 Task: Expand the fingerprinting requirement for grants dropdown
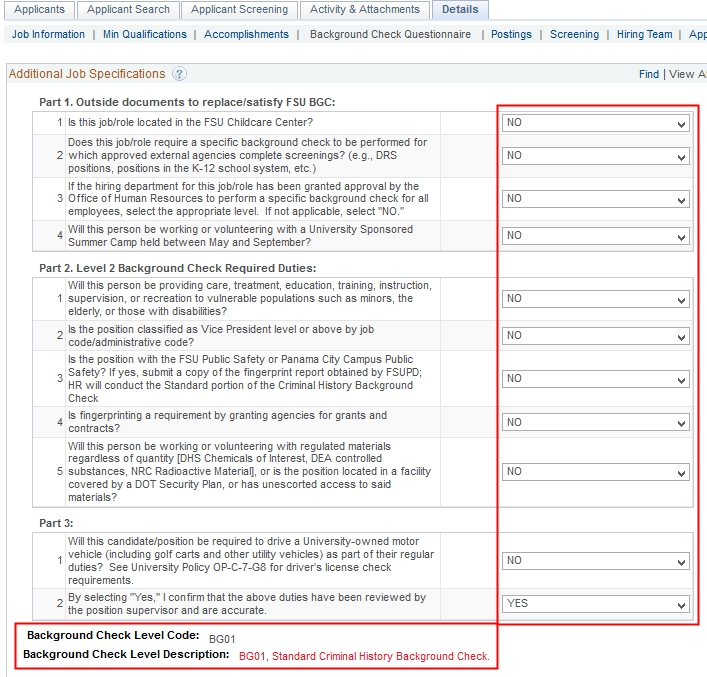[595, 423]
